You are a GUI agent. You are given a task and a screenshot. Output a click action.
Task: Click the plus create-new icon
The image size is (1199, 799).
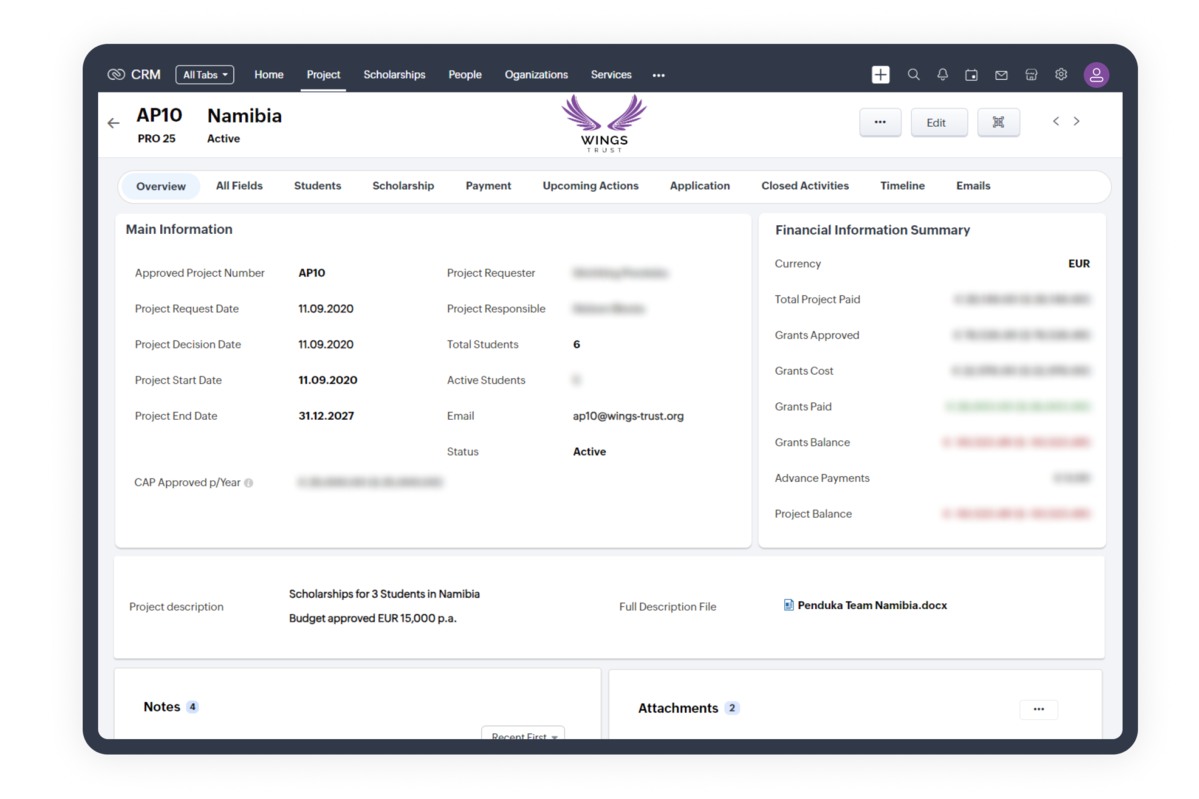(x=880, y=75)
